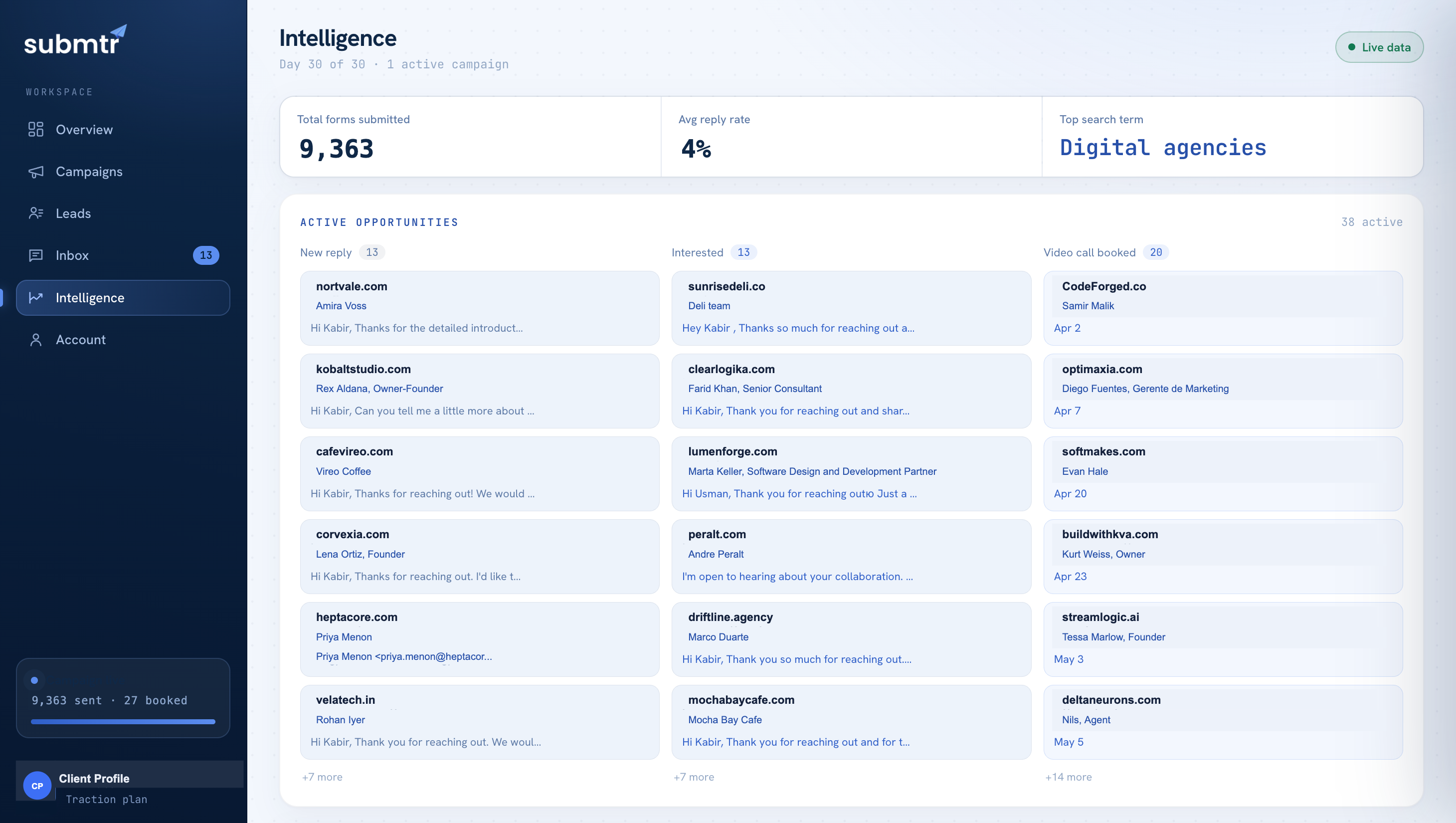Screen dimensions: 1456x823
Task: Go to Campaigns
Action: tap(123, 171)
